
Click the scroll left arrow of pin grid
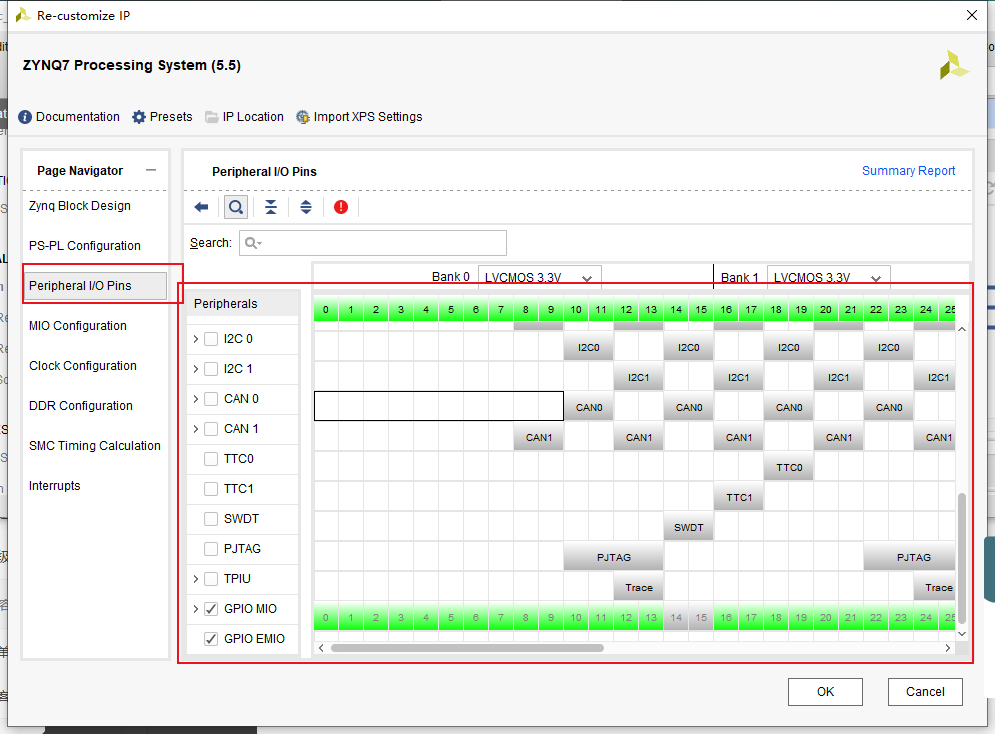pos(322,648)
